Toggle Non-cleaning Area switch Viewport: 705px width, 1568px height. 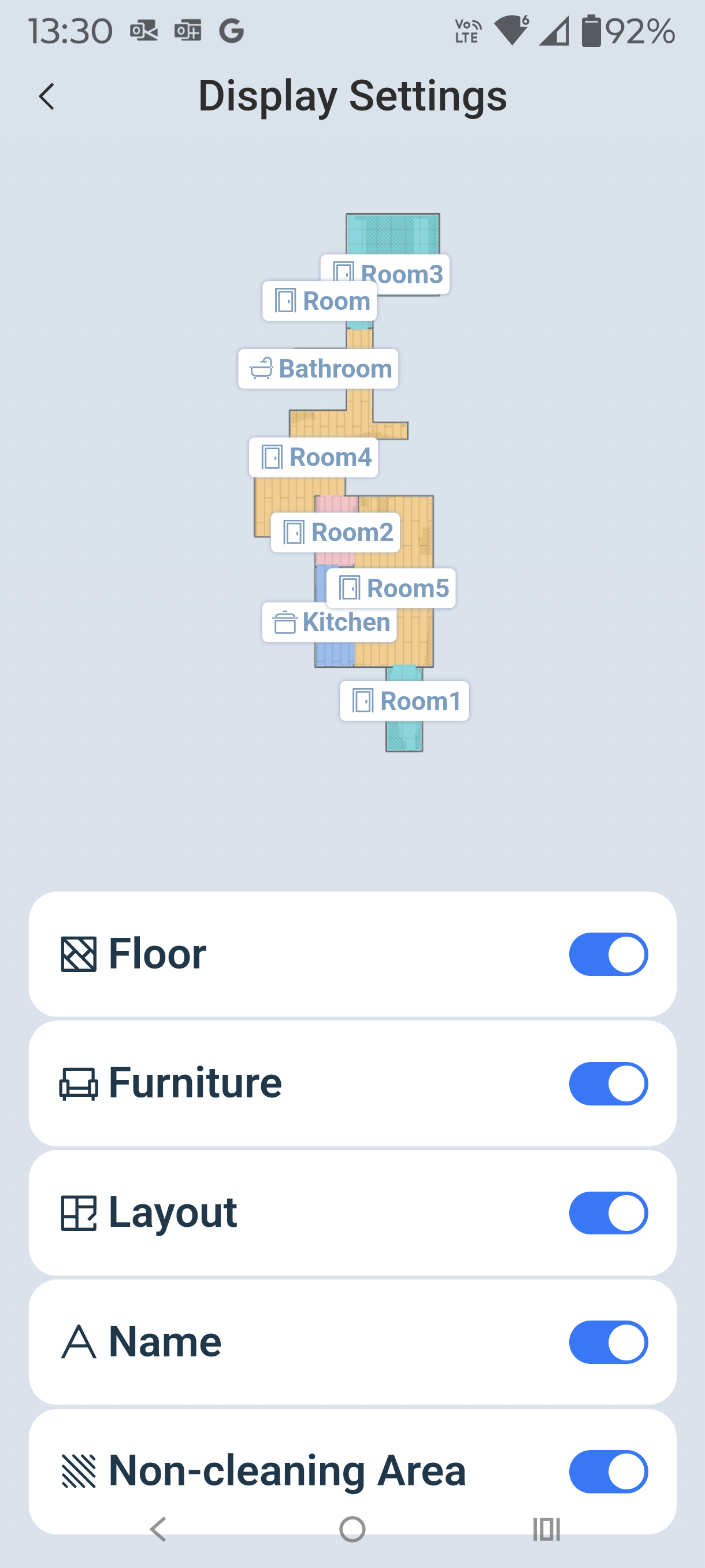click(608, 1471)
